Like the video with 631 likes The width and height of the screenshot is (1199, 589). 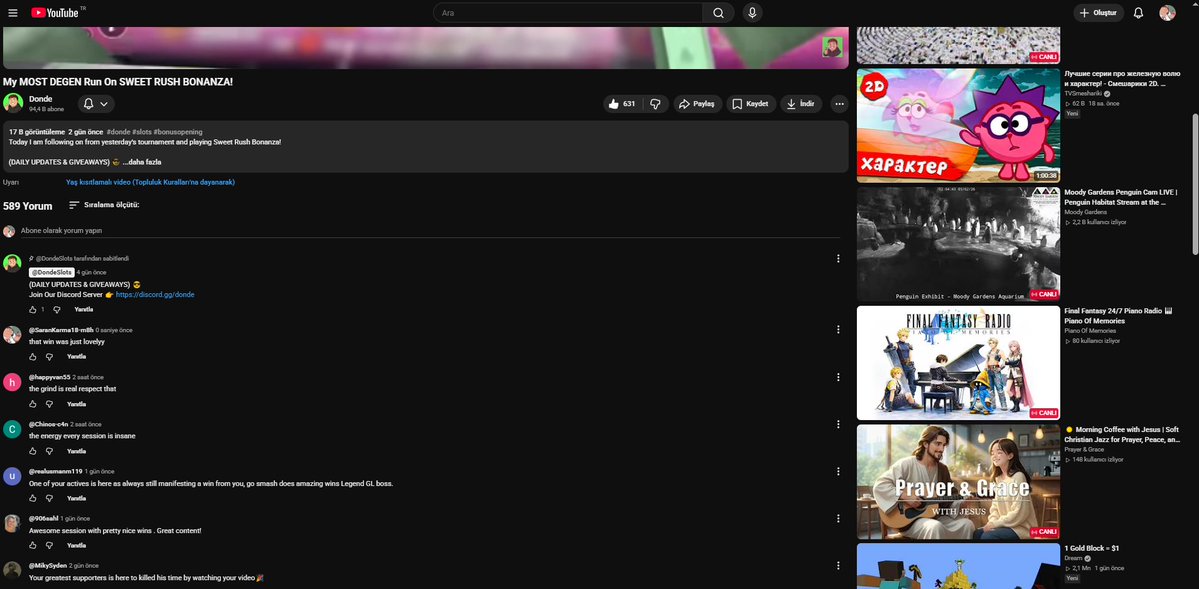[x=622, y=104]
